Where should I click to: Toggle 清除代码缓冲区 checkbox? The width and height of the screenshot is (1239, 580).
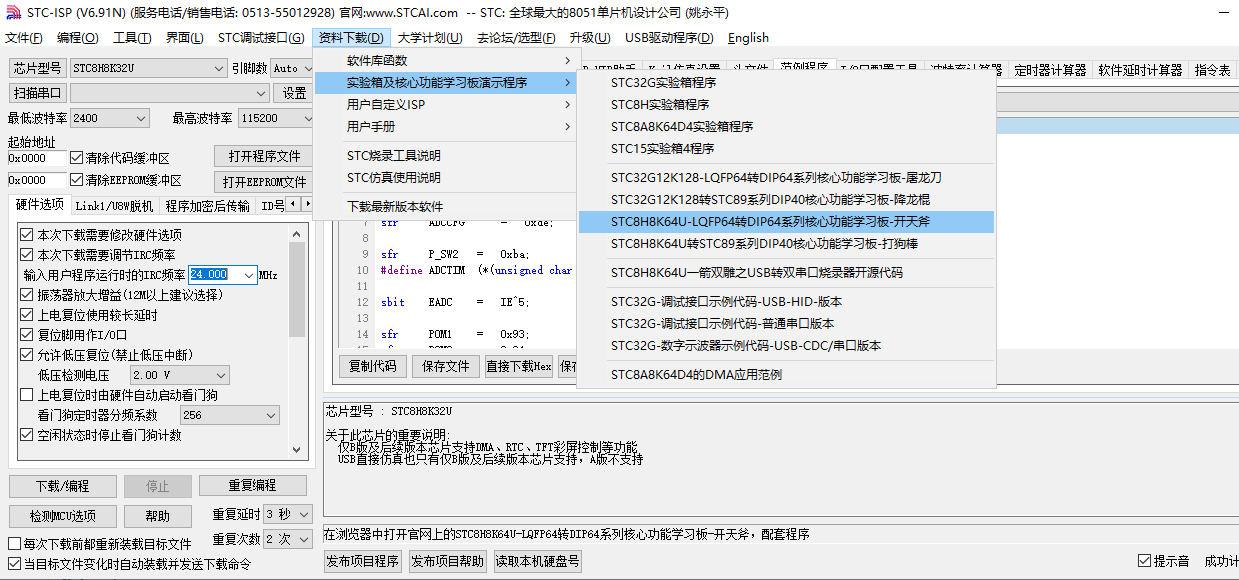coord(77,158)
